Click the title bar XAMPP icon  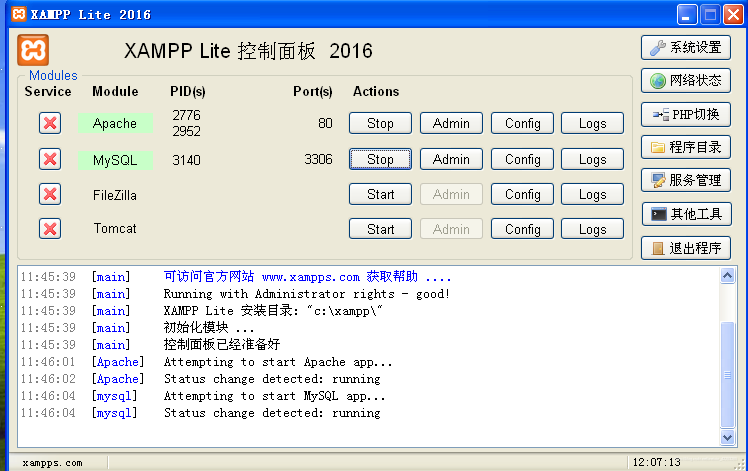(19, 14)
